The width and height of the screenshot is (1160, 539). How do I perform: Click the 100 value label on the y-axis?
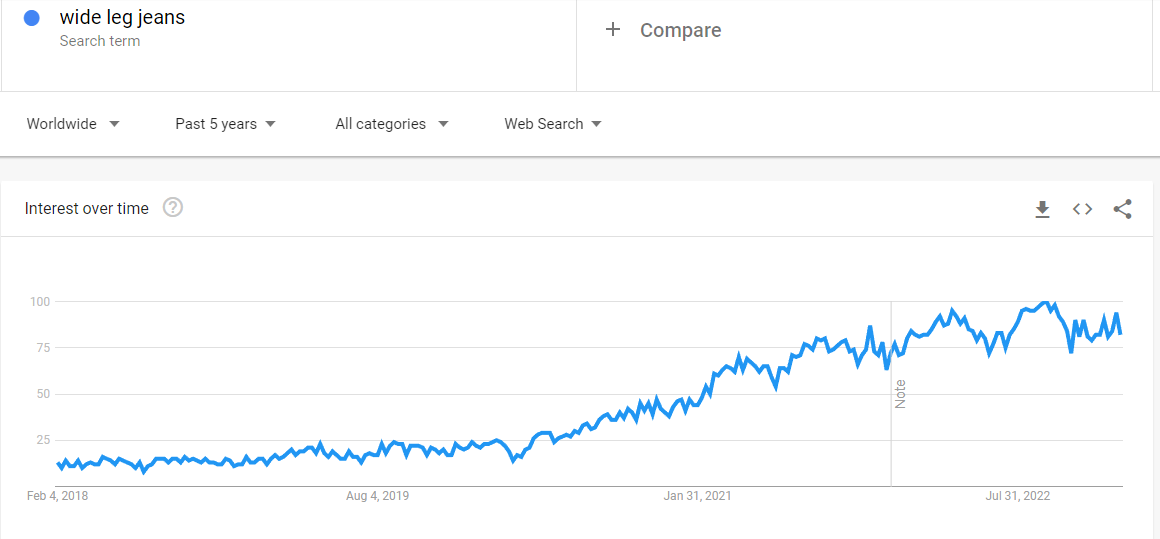point(39,302)
